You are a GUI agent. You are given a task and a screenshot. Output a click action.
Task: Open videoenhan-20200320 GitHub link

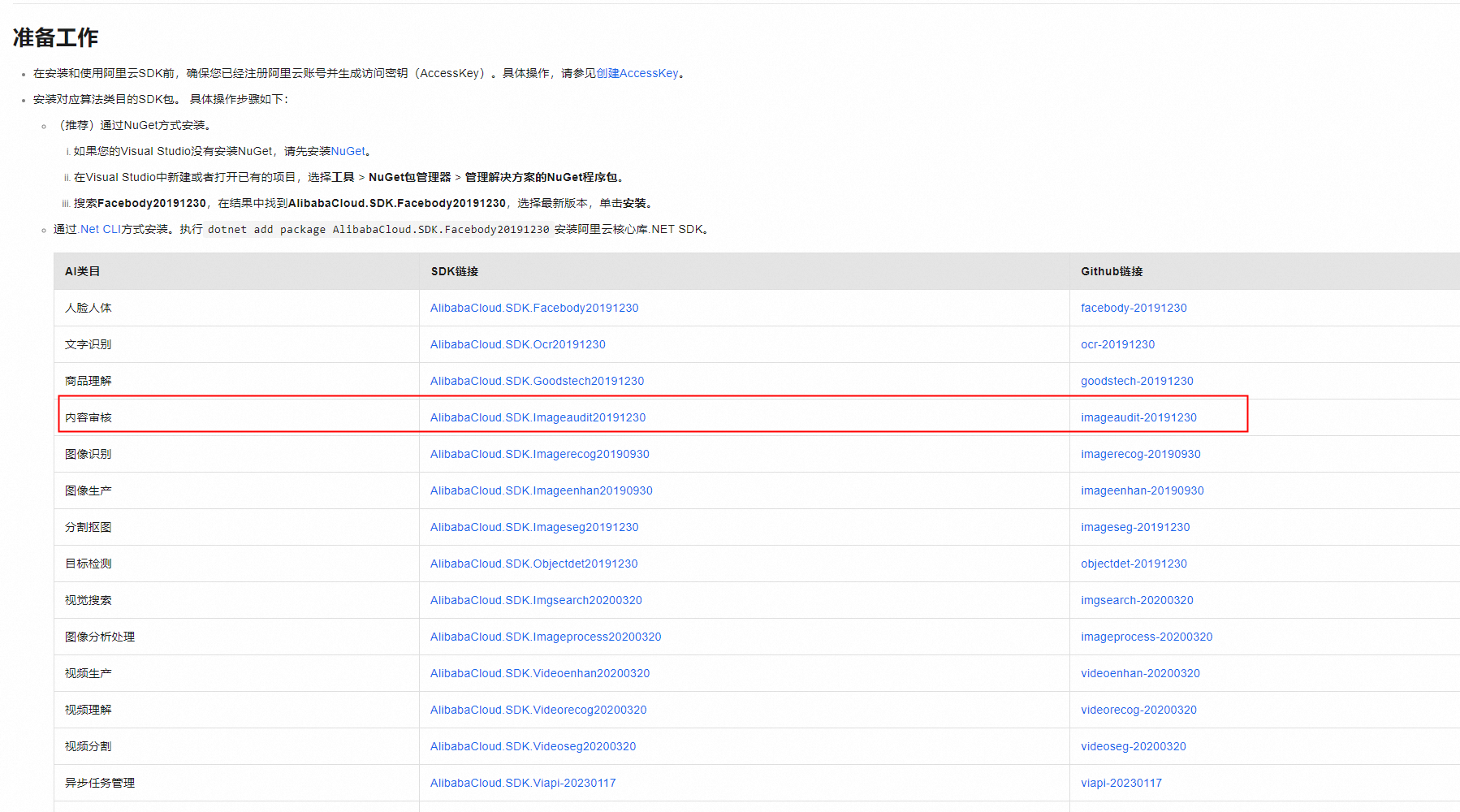[x=1140, y=673]
